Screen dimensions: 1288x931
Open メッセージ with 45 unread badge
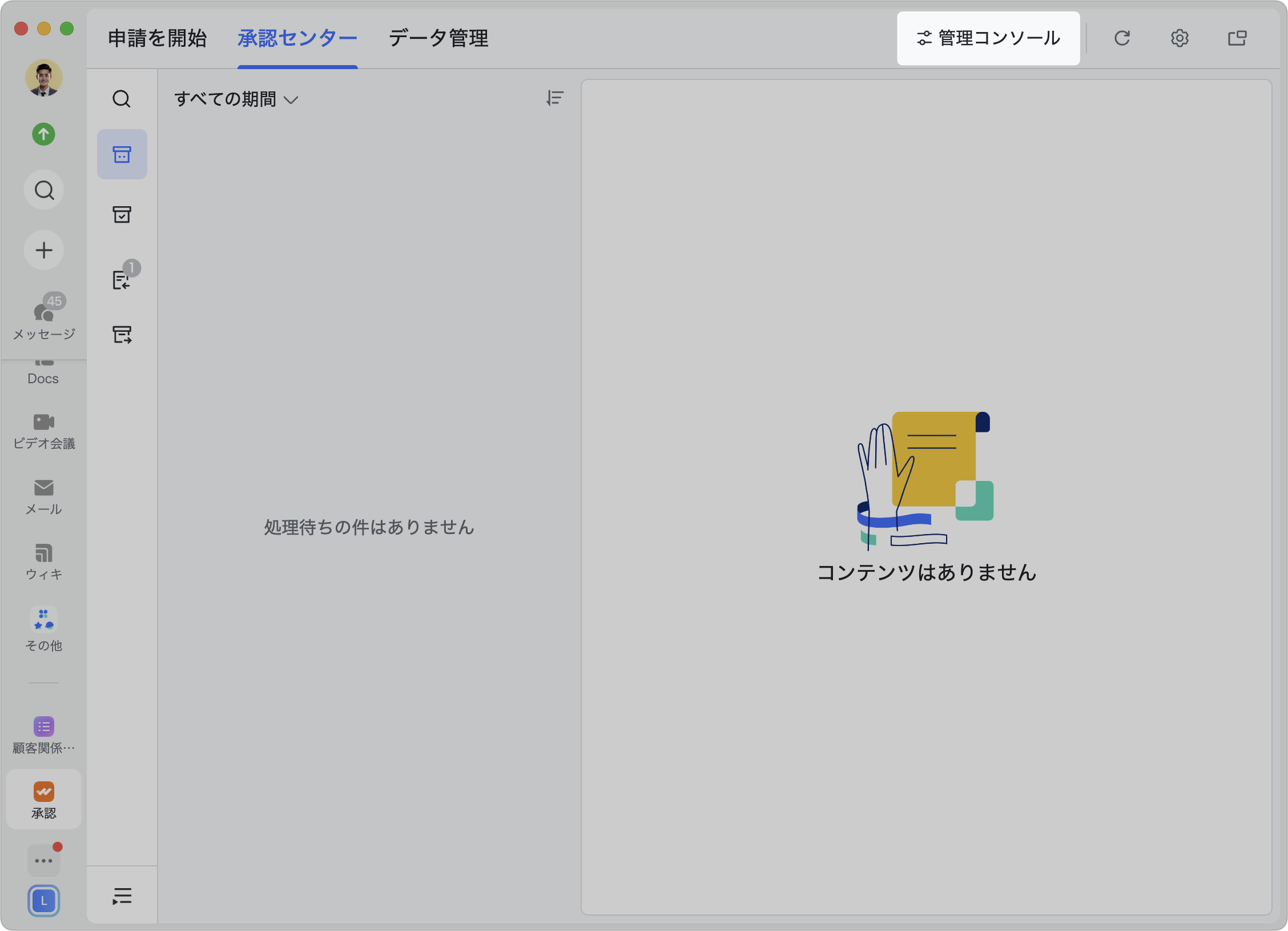(x=44, y=318)
